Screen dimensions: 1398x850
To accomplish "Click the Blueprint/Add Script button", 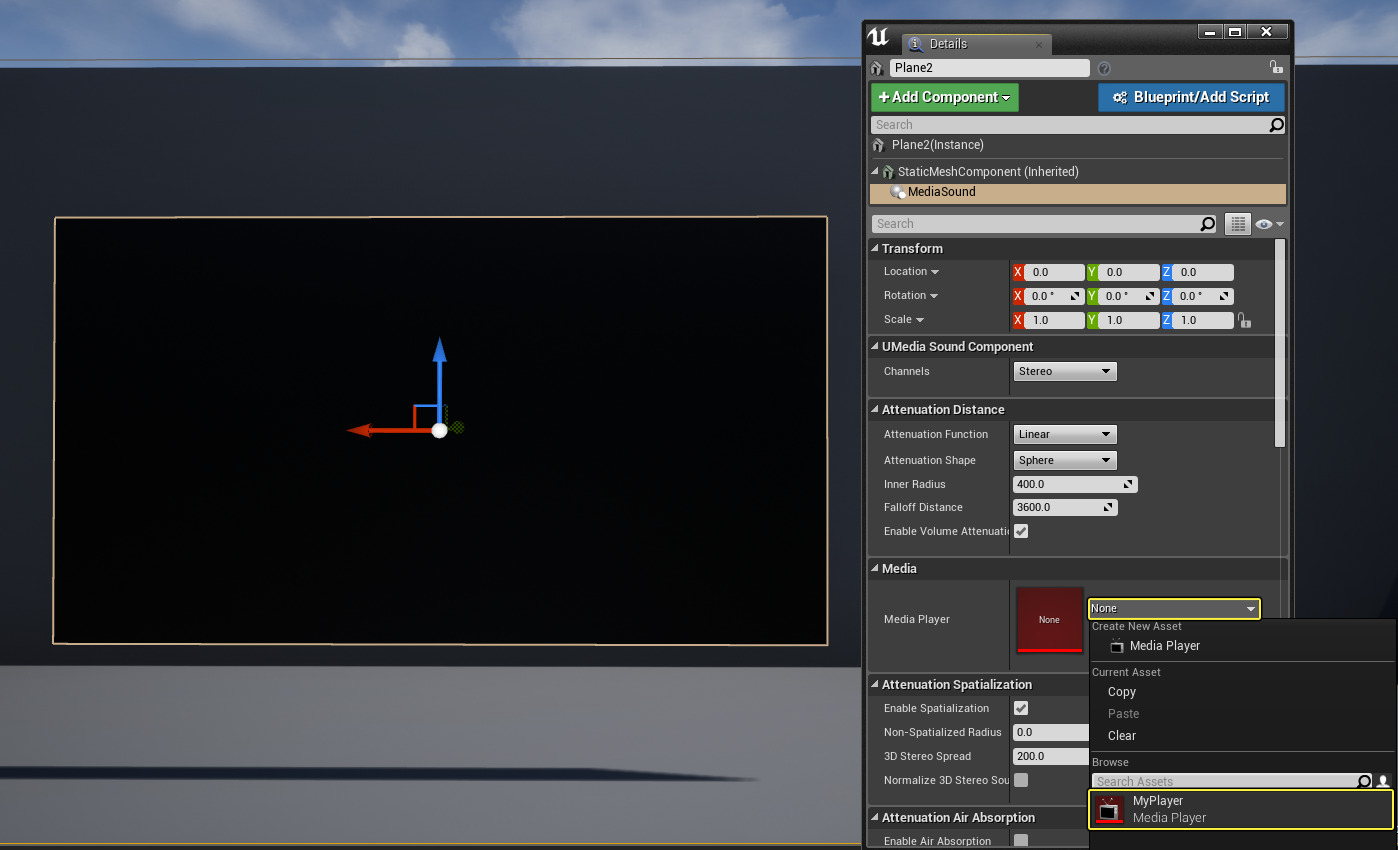I will pos(1190,97).
